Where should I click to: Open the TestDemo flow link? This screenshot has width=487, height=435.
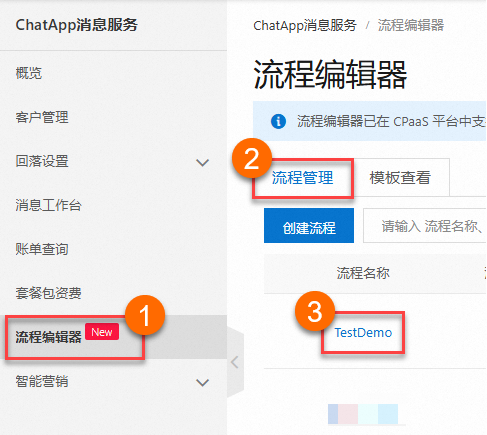coord(363,333)
